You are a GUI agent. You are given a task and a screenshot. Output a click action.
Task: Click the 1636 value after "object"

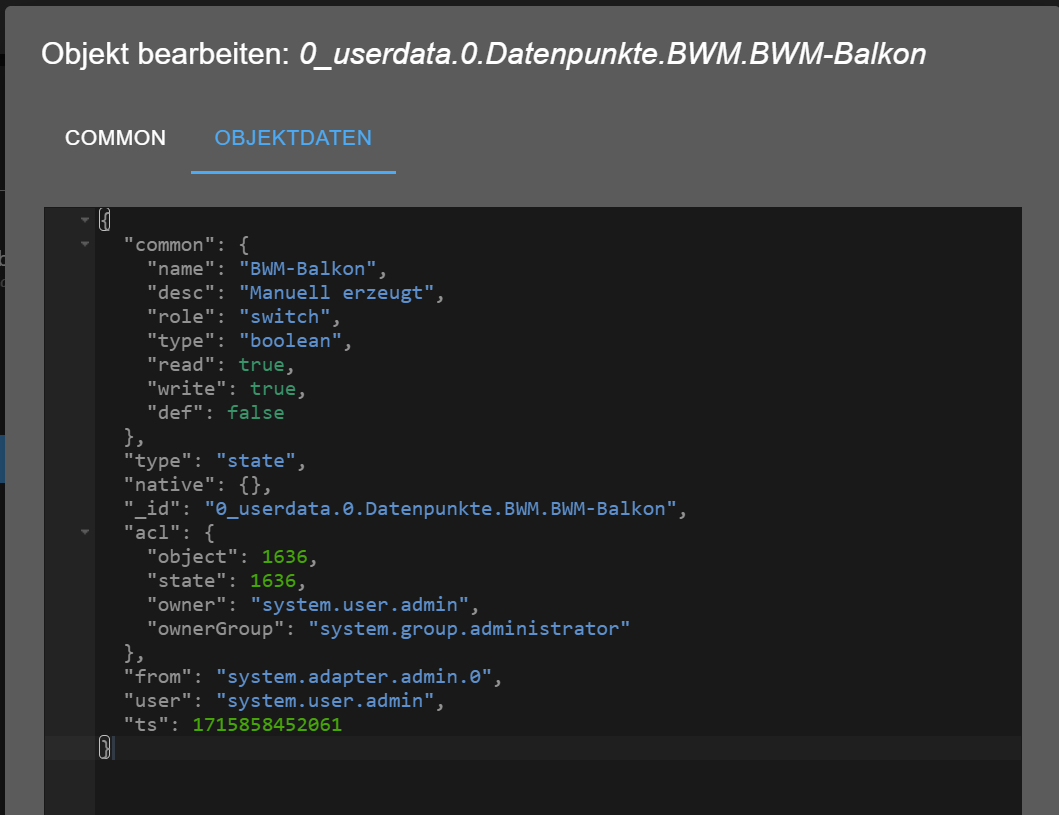tap(284, 557)
